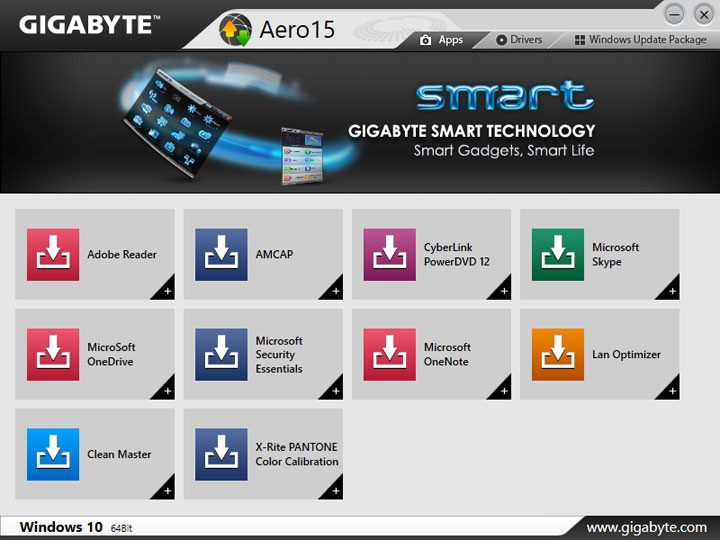Switch to the Apps tab
720x540 pixels.
click(442, 40)
